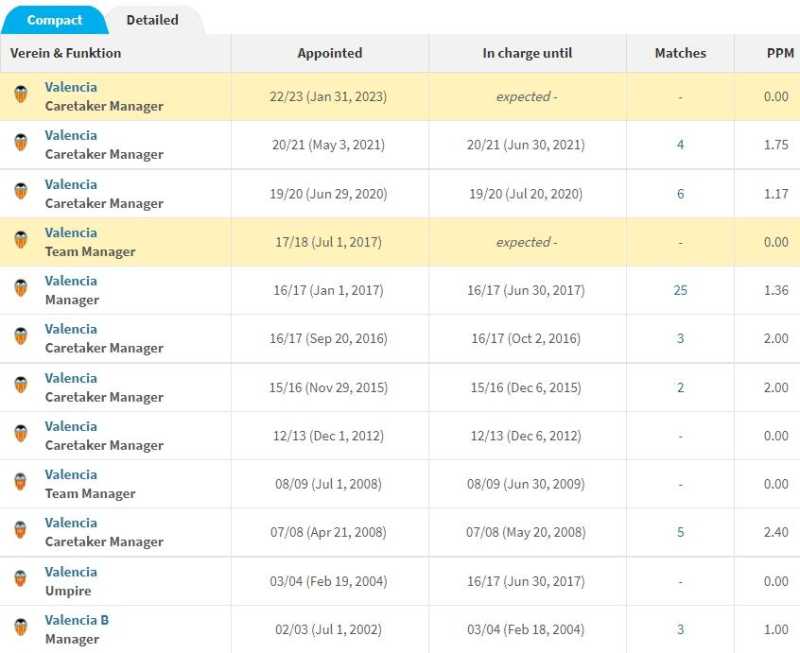The image size is (800, 653).
Task: Open the Valencia B club link
Action: coord(77,620)
